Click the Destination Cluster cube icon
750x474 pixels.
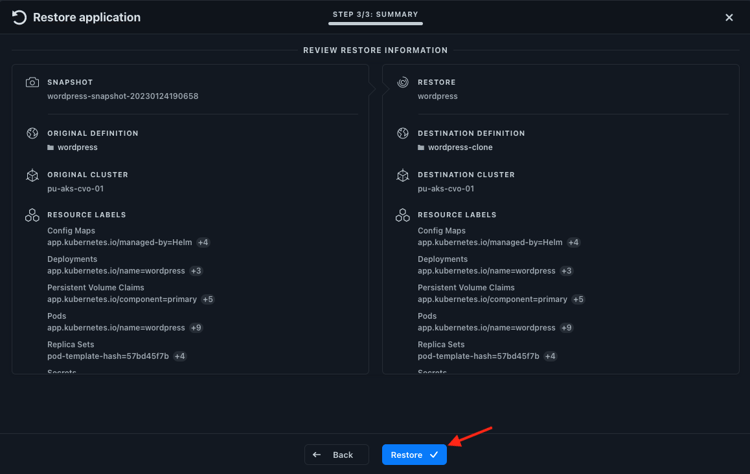[403, 175]
